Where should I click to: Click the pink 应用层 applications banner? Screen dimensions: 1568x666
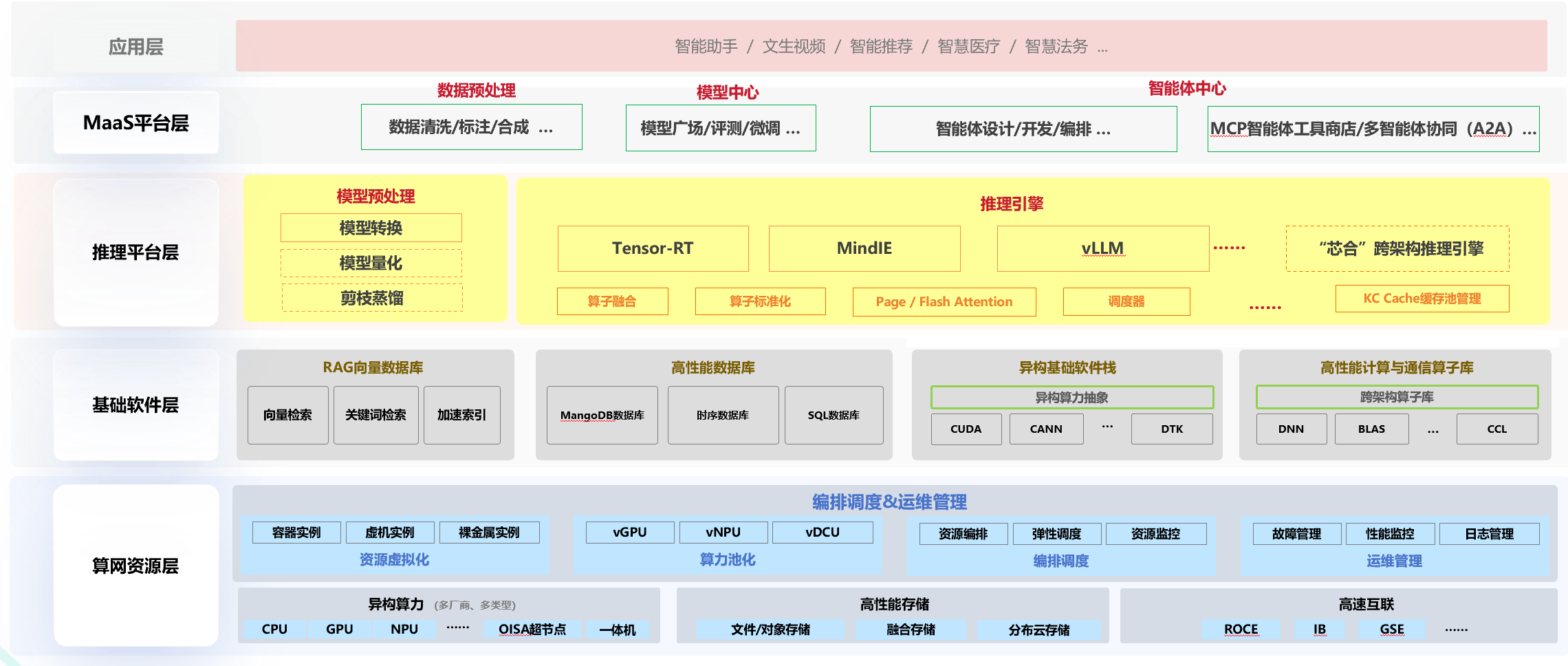[891, 46]
